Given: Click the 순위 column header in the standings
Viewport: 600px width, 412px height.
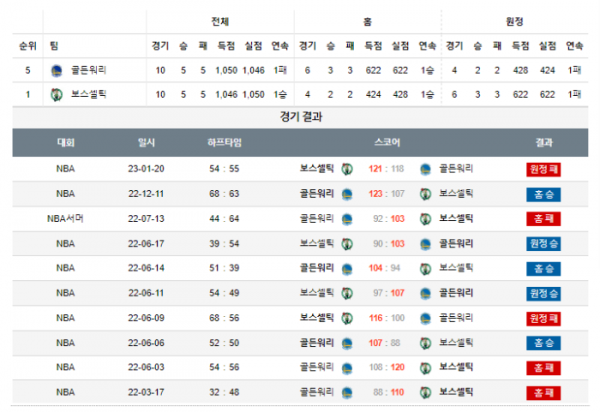Looking at the screenshot, I should 28,46.
